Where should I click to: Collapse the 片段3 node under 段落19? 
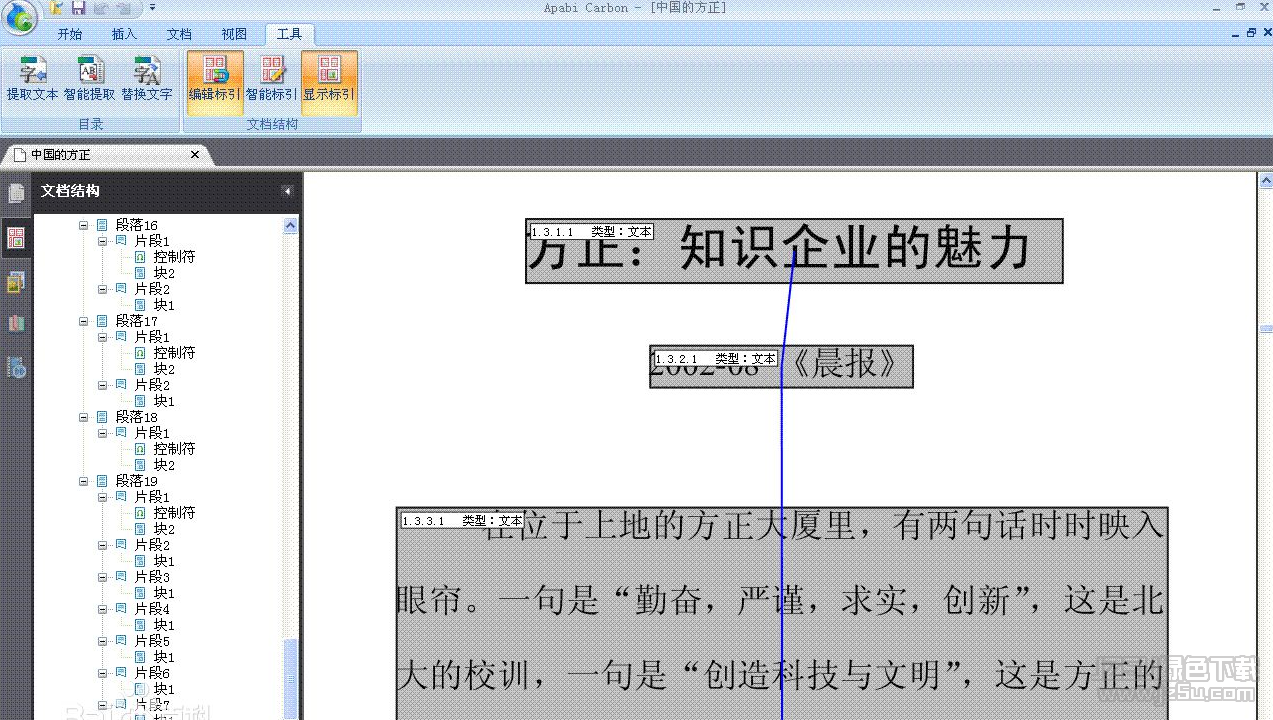click(x=103, y=577)
